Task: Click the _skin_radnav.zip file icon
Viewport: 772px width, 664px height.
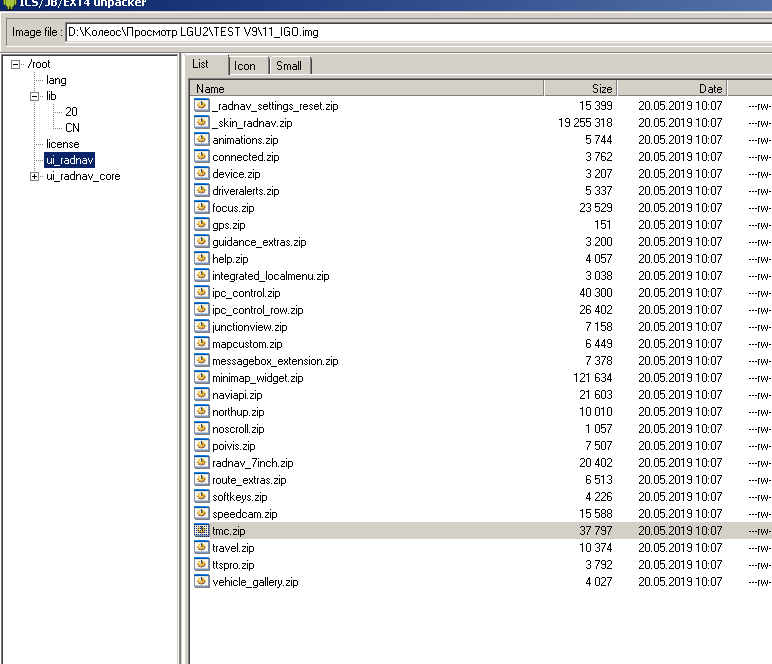Action: pyautogui.click(x=201, y=123)
